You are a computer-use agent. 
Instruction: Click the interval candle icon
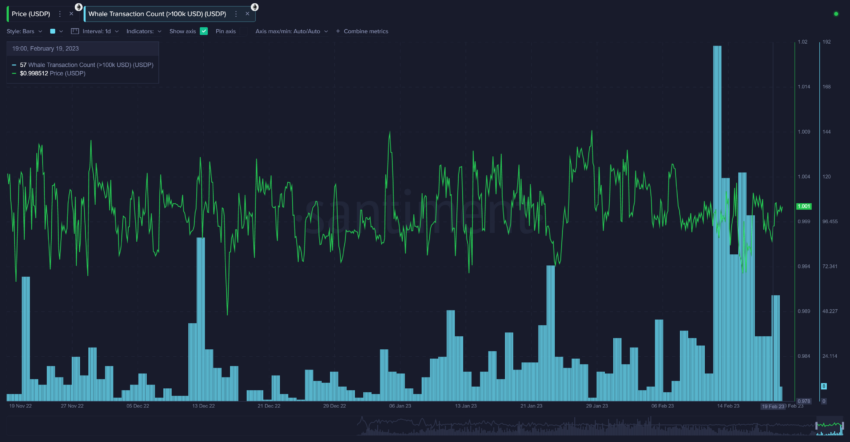75,31
